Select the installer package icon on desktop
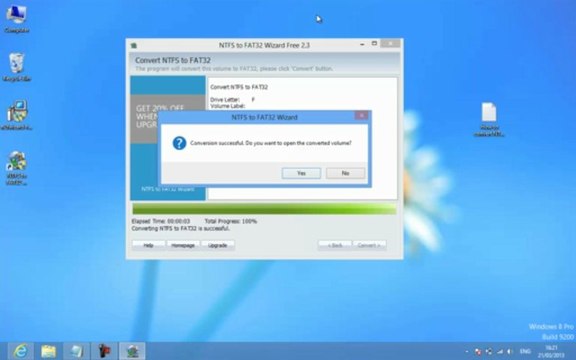This screenshot has height=360, width=576. point(17,115)
